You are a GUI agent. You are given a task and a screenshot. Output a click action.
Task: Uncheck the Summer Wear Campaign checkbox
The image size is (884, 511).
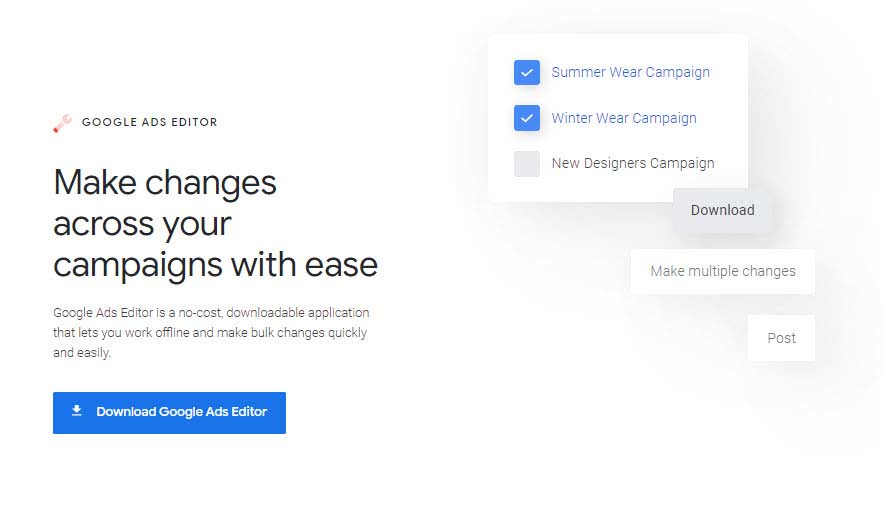[x=527, y=72]
